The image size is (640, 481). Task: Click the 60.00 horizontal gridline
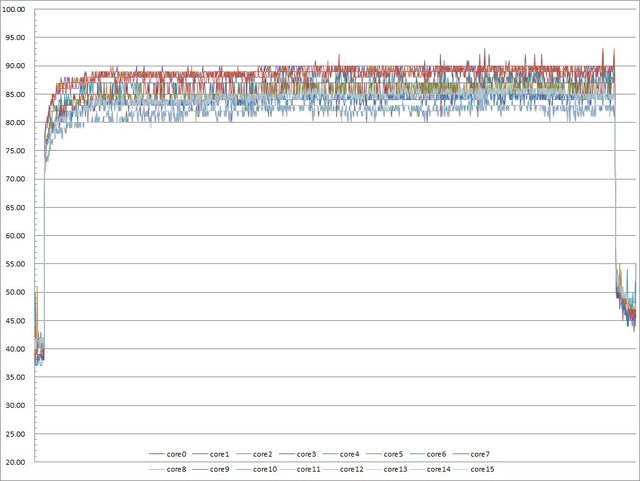(330, 236)
